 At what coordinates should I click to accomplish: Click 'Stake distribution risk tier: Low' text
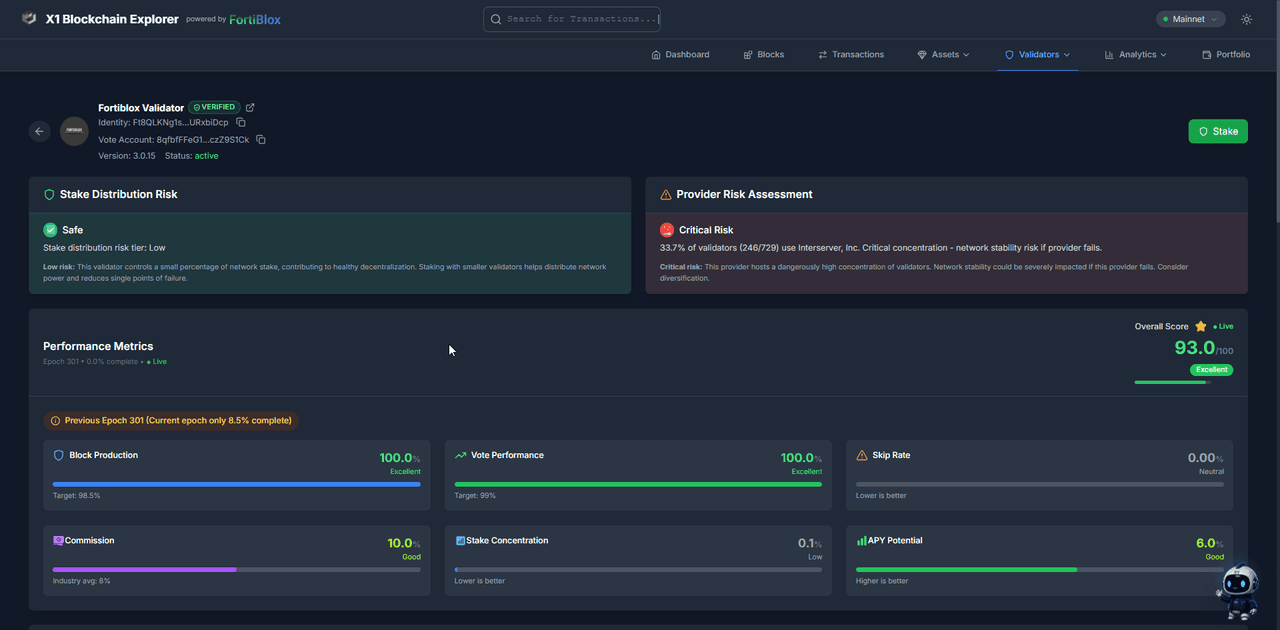104,247
